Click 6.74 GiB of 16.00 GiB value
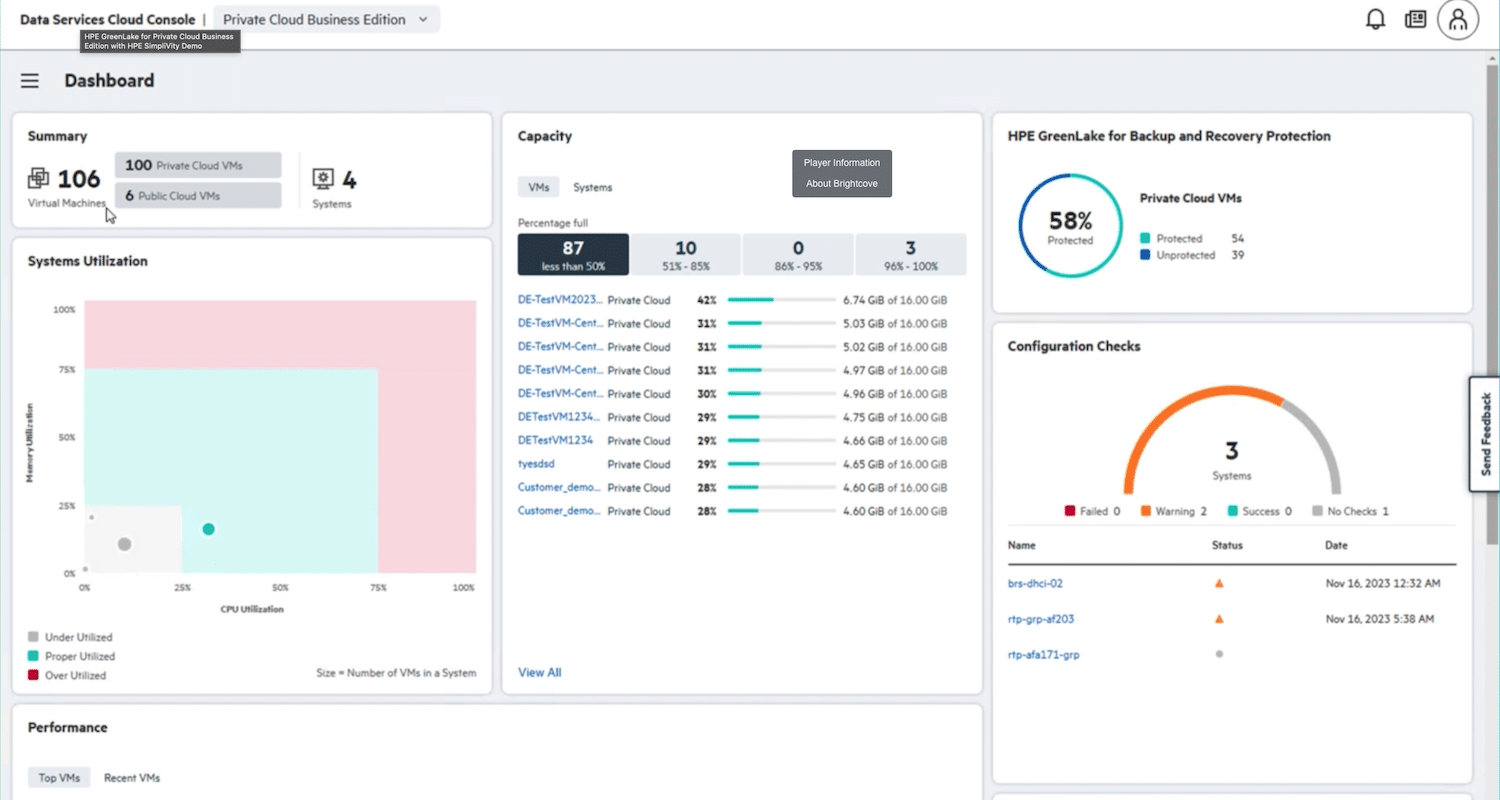Viewport: 1500px width, 800px height. click(895, 299)
